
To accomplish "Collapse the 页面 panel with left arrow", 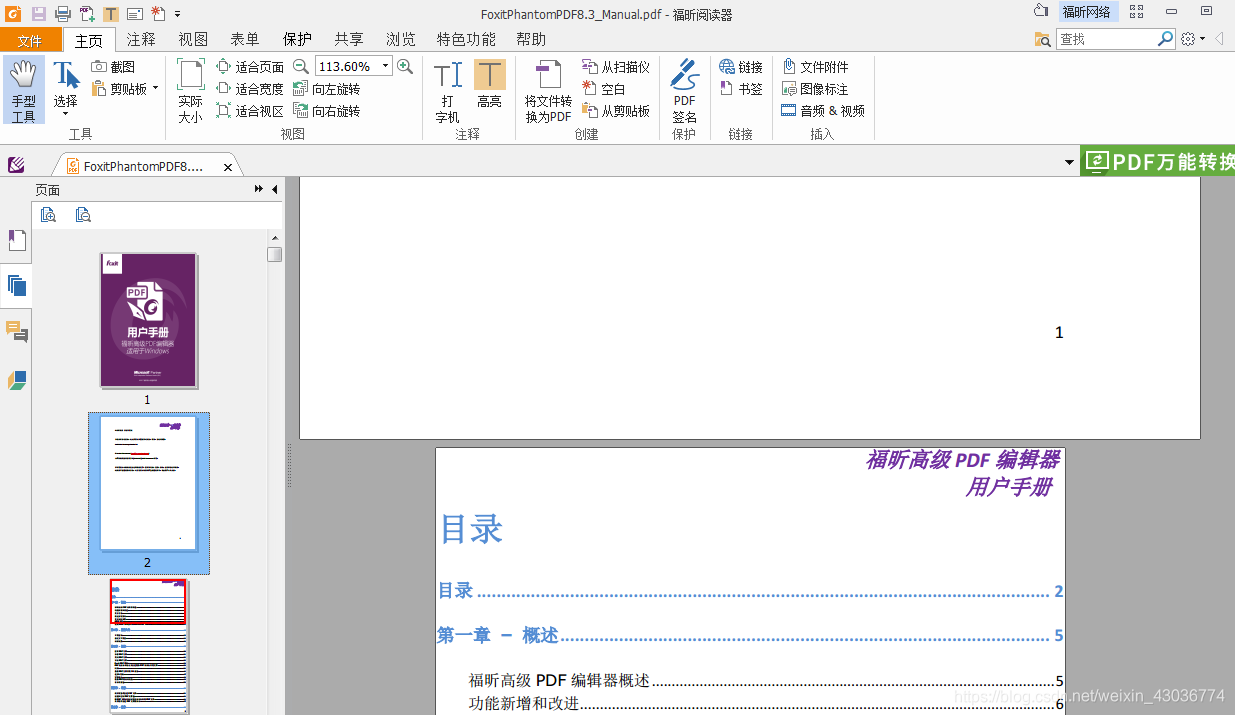I will [x=274, y=190].
